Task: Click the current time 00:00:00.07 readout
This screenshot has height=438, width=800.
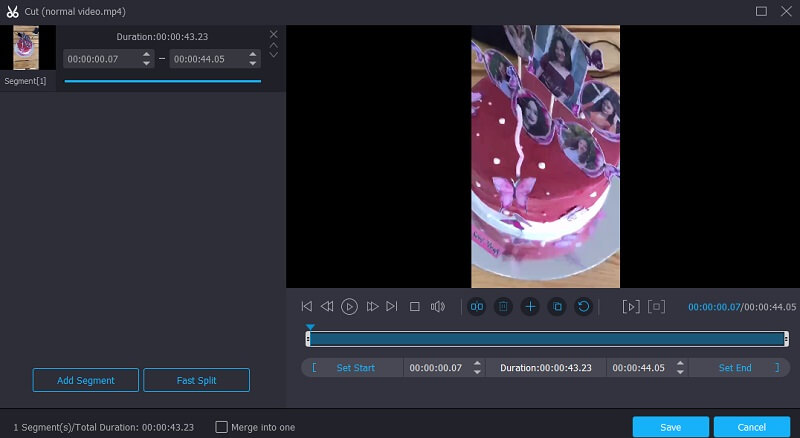Action: [714, 307]
